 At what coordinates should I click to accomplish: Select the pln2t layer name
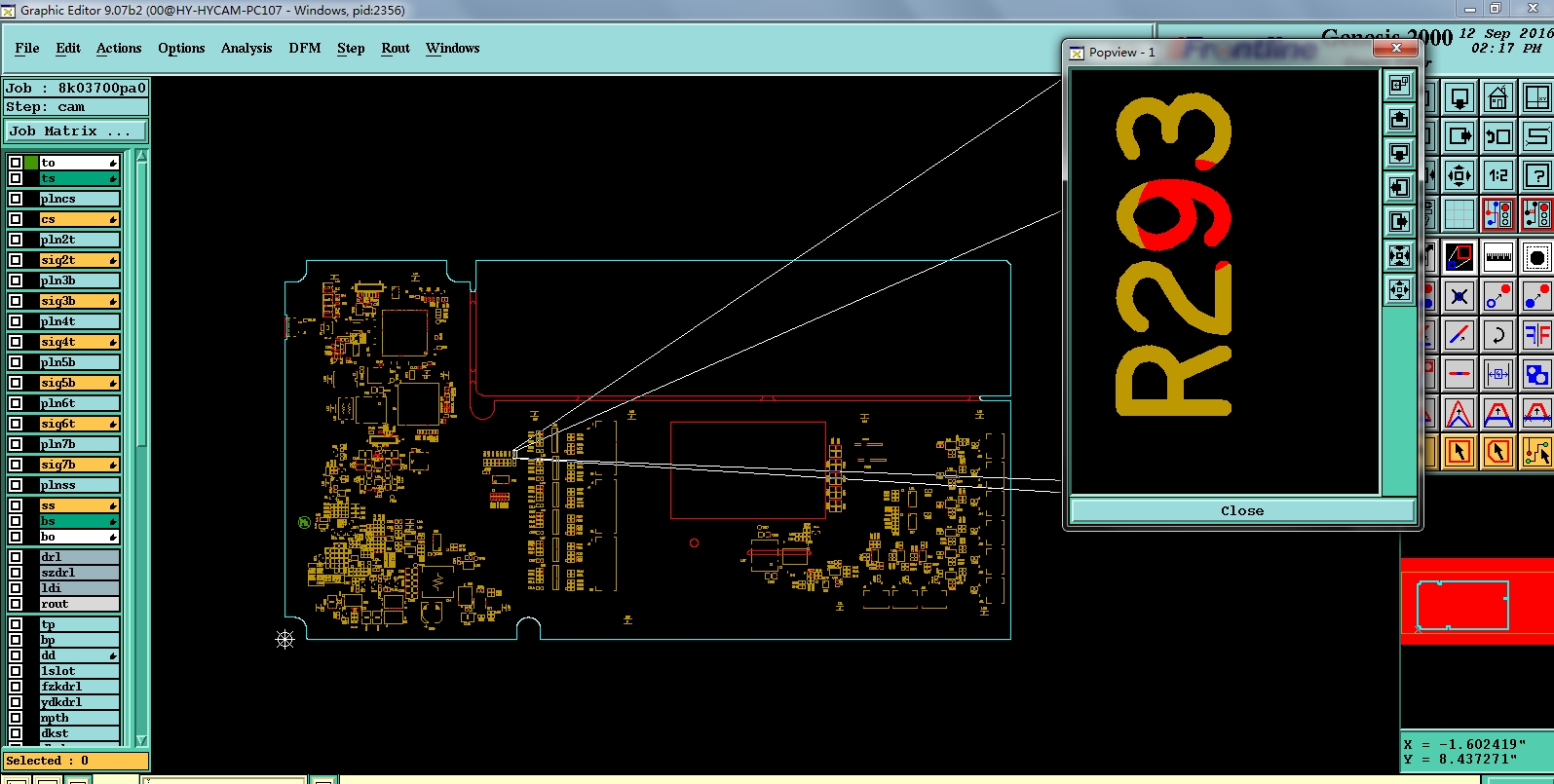pyautogui.click(x=79, y=240)
